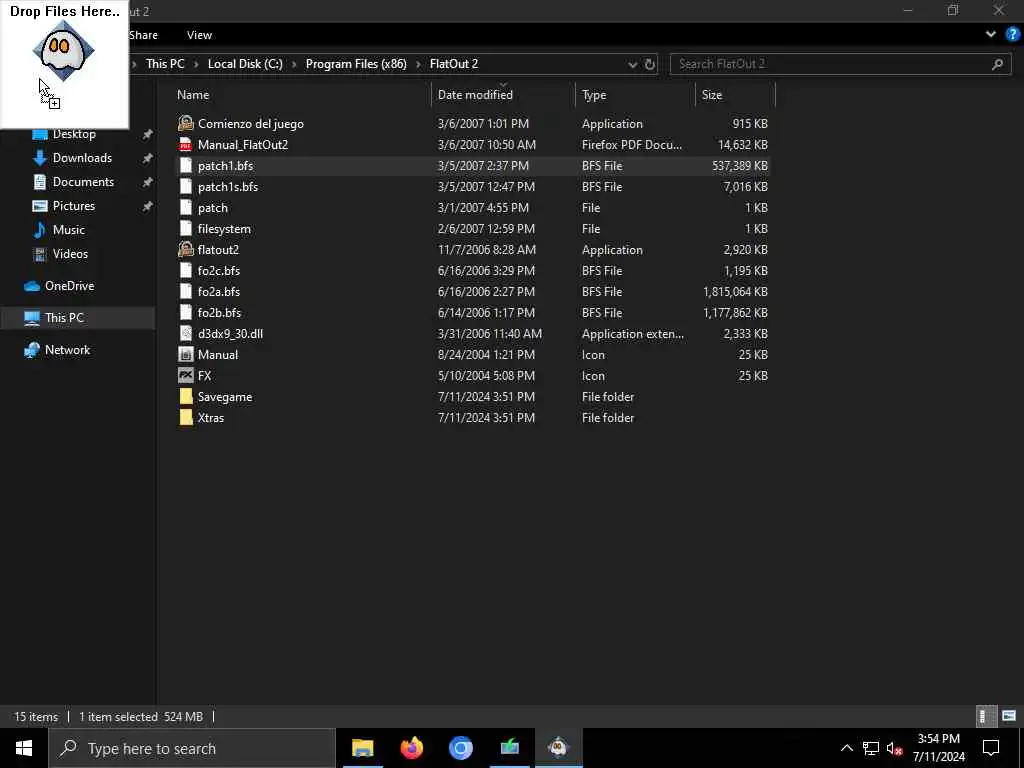Open the taskbar app with monitor icon

point(509,748)
